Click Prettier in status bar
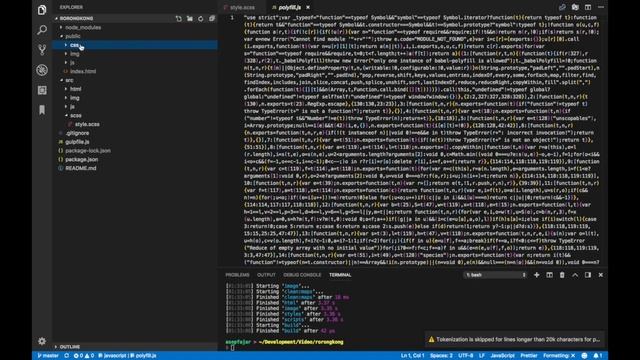 (x=529, y=356)
